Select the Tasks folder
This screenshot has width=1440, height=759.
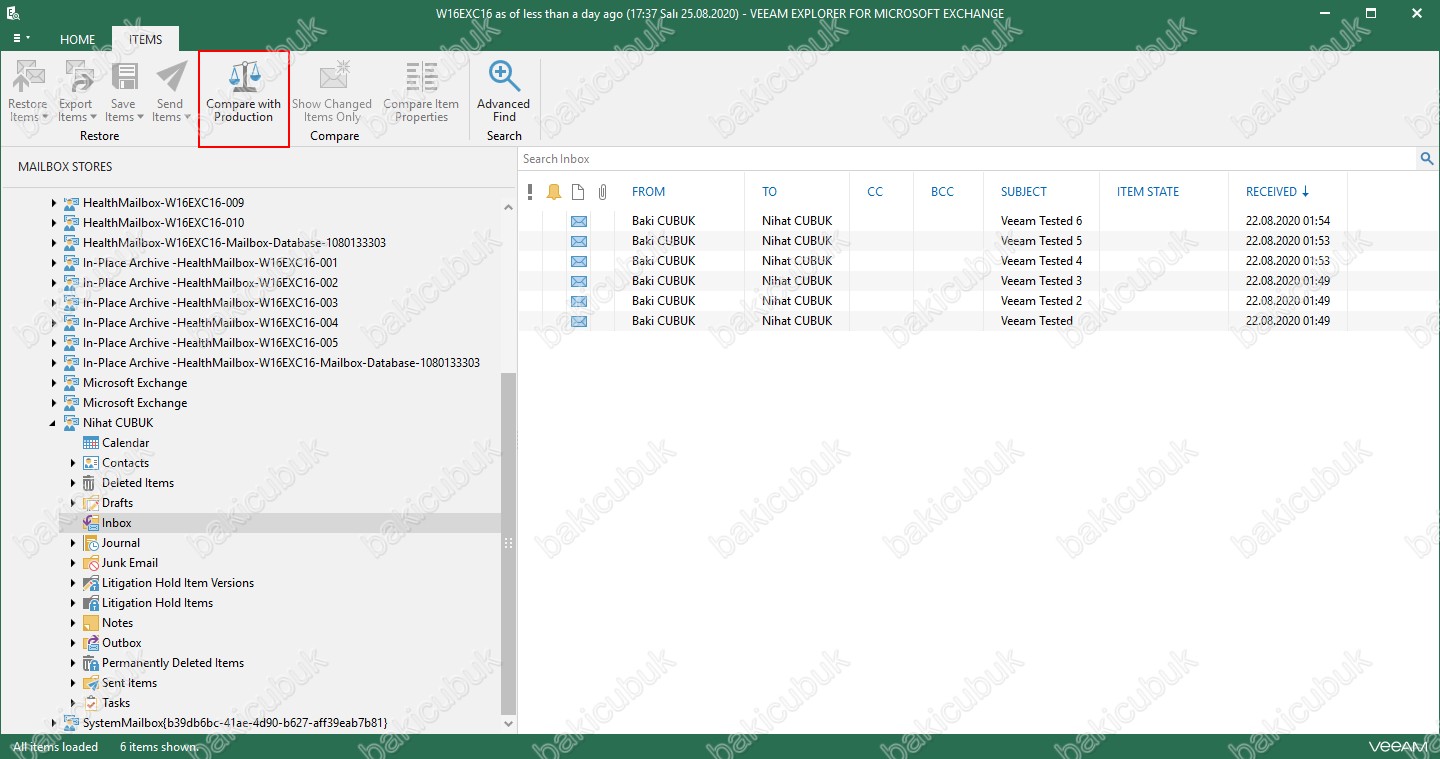point(116,703)
